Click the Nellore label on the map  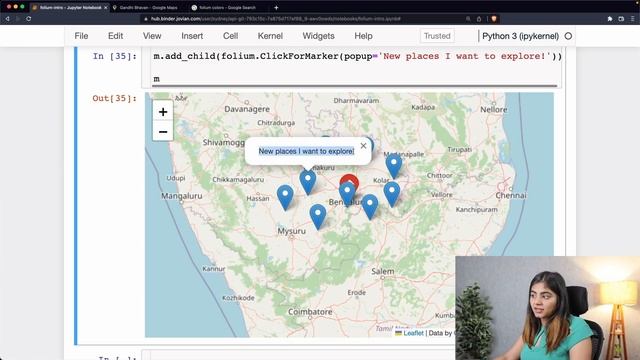click(494, 109)
